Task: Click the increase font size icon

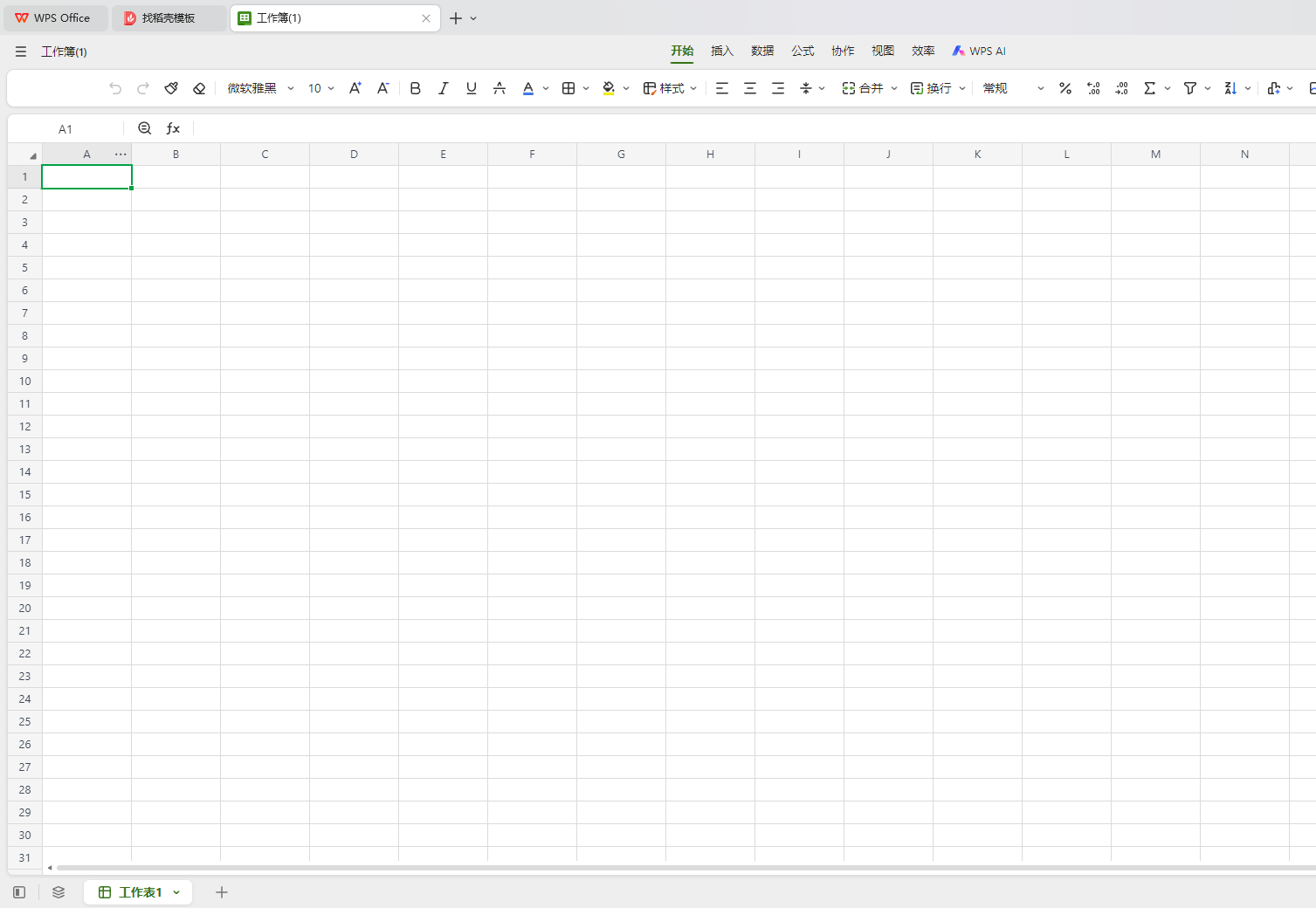Action: point(355,88)
